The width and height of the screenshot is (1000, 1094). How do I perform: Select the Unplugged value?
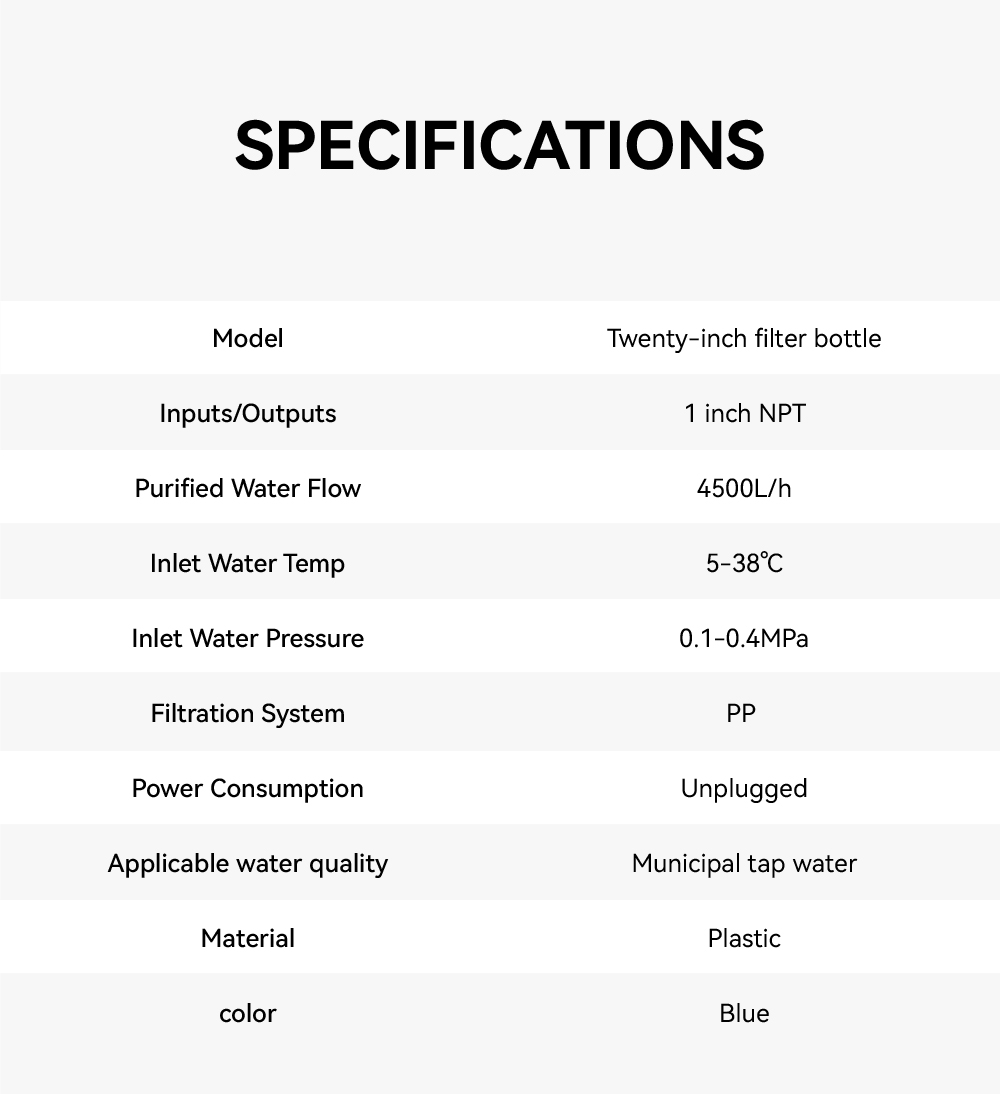click(744, 788)
